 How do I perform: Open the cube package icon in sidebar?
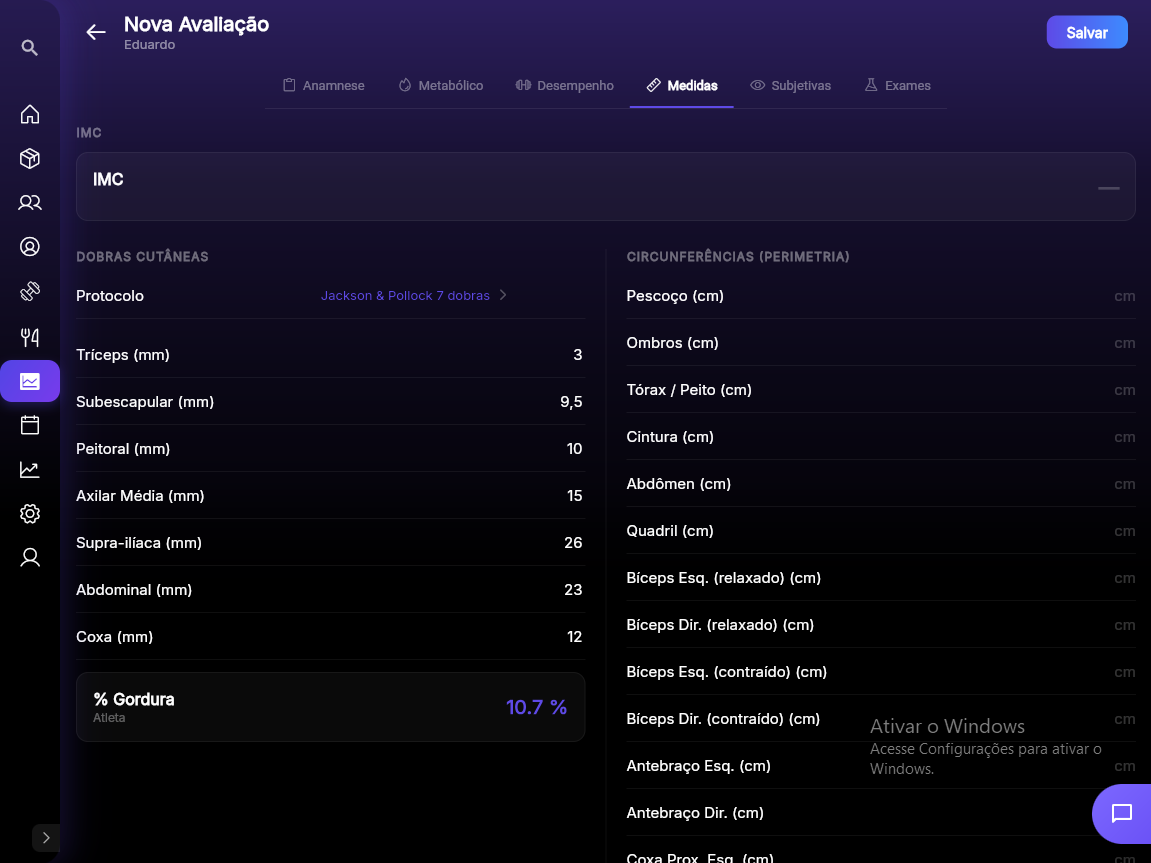click(x=29, y=159)
